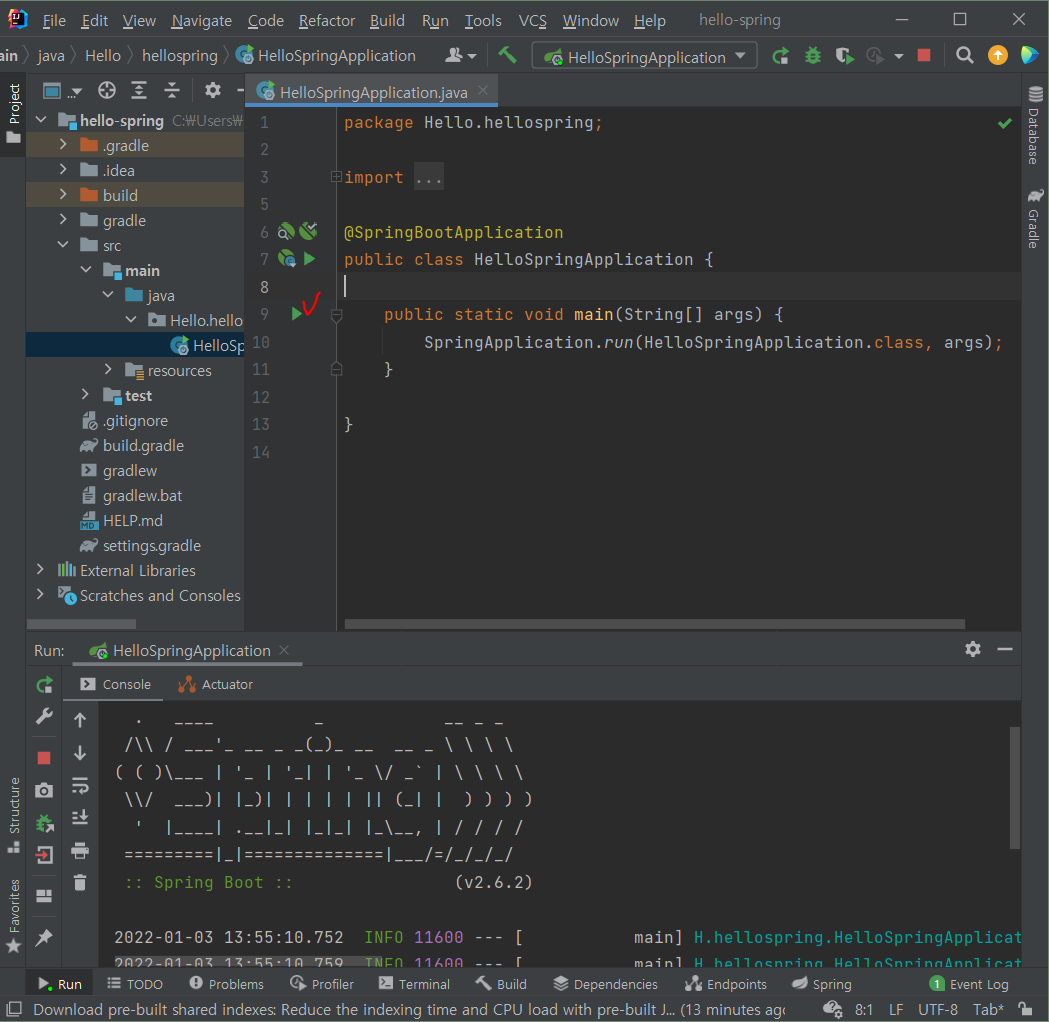The width and height of the screenshot is (1049, 1022).
Task: Open the Database side panel
Action: [1034, 126]
